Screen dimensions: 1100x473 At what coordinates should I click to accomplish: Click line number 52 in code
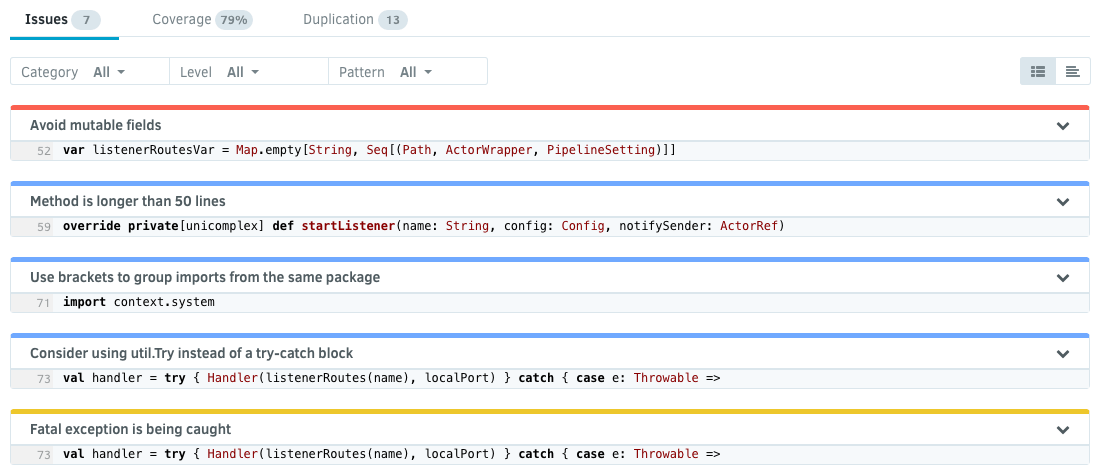click(x=43, y=151)
